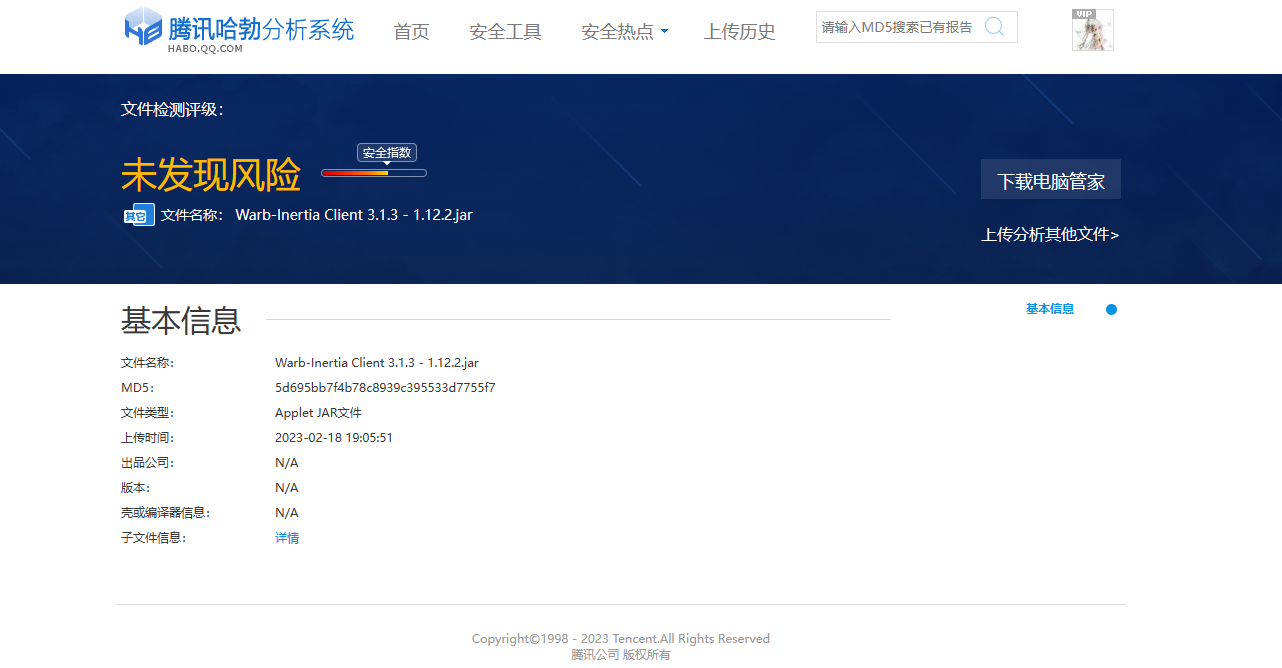Go to the 首页 menu item
Viewport: 1282px width, 668px height.
(411, 31)
